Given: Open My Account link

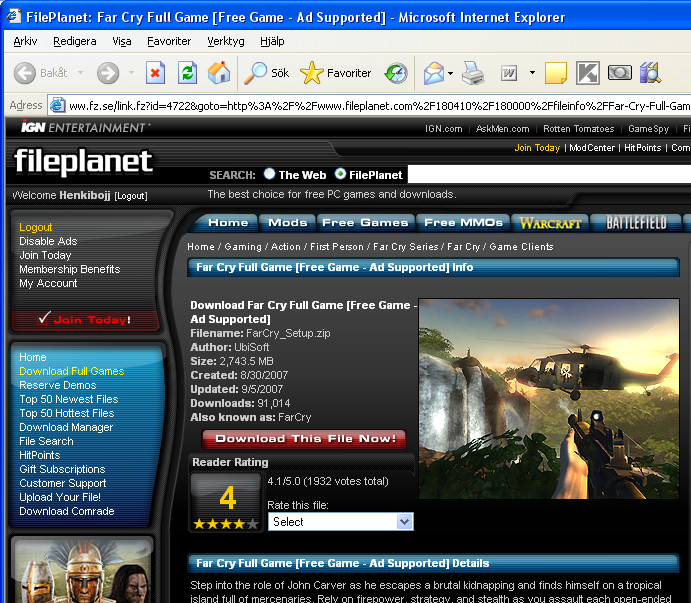Looking at the screenshot, I should coord(48,283).
